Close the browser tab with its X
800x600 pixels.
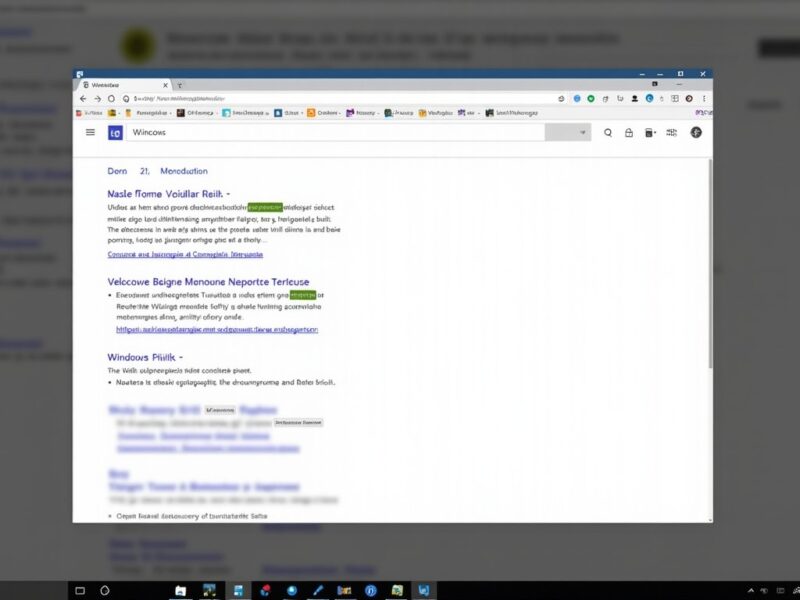tap(165, 85)
